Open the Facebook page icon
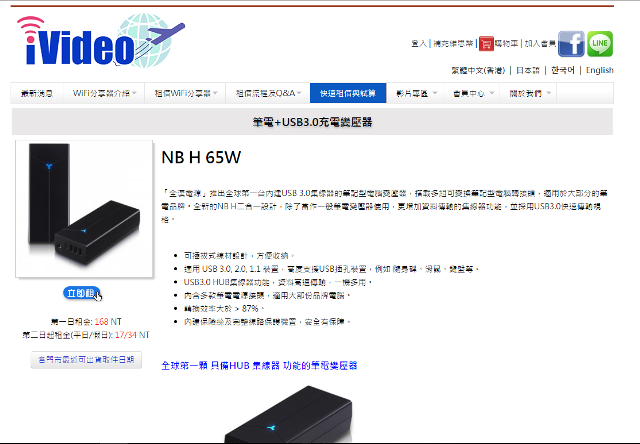 571,44
